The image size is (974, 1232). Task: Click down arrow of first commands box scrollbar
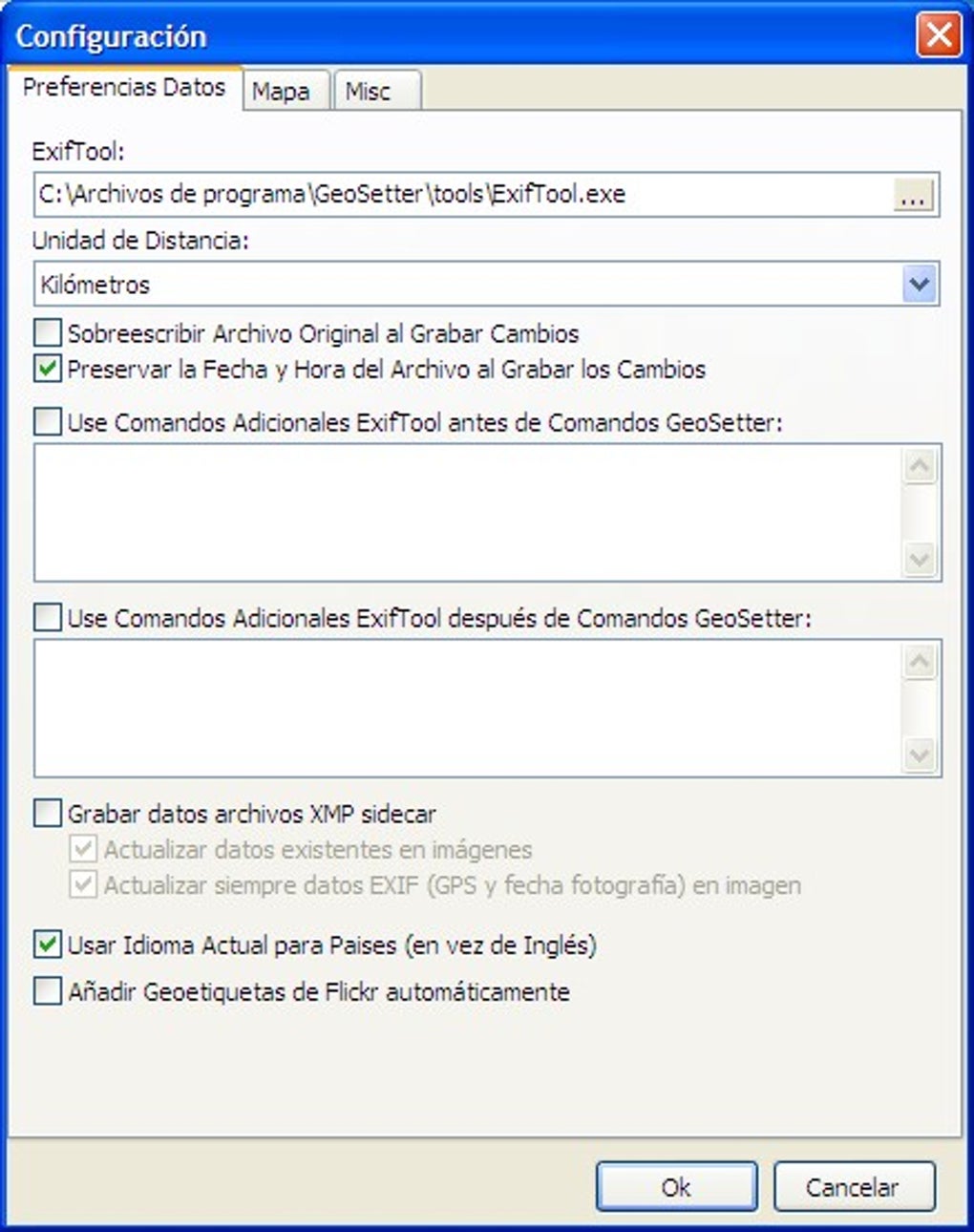[x=920, y=560]
